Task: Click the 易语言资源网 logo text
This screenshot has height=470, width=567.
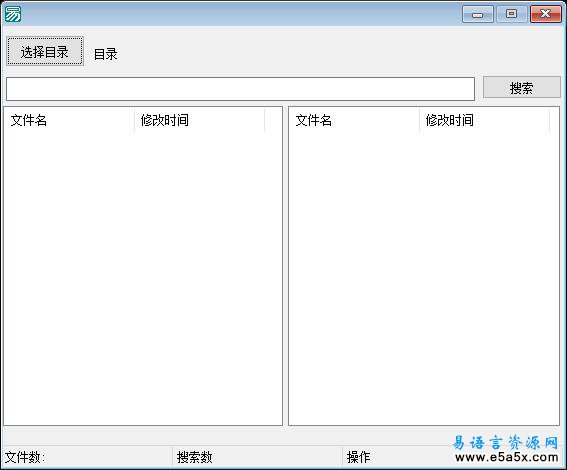Action: (506, 442)
